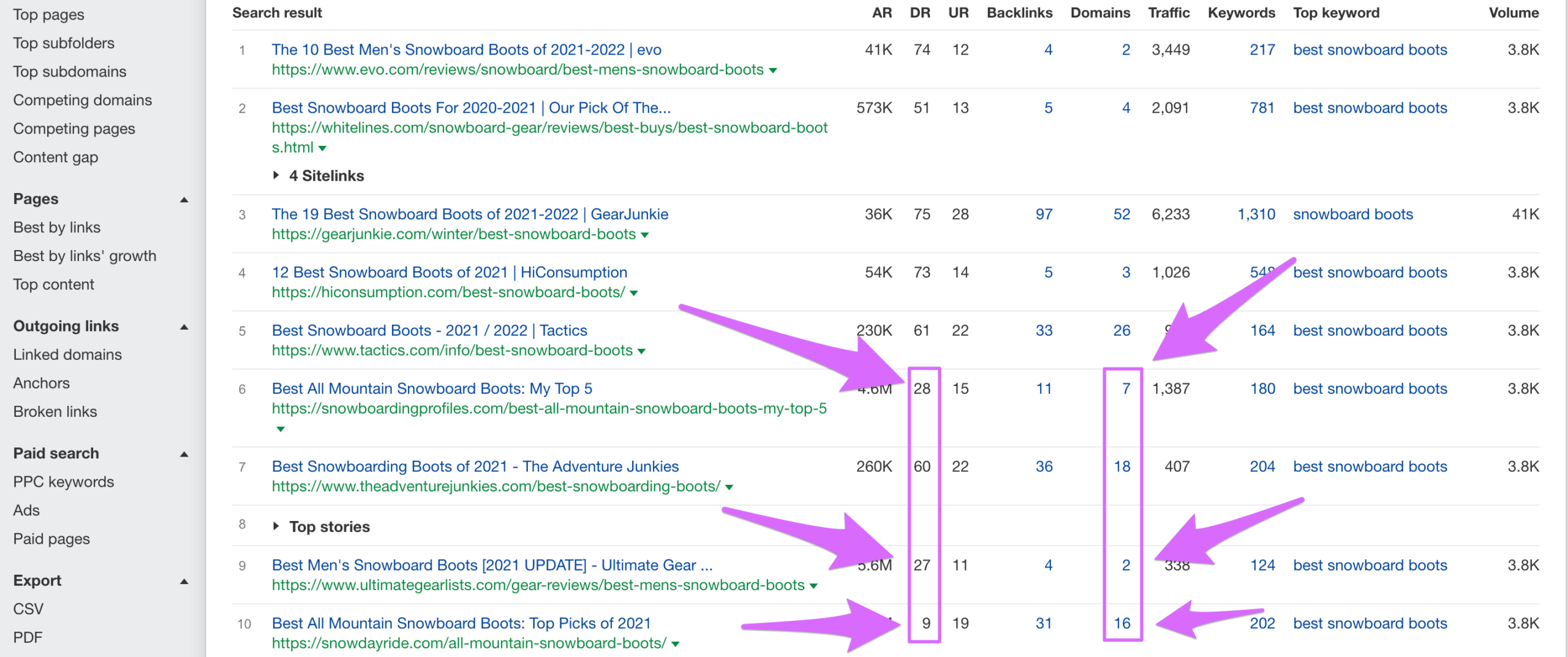Screen dimensions: 1568x657
Task: Open Anchors report
Action: 42,383
